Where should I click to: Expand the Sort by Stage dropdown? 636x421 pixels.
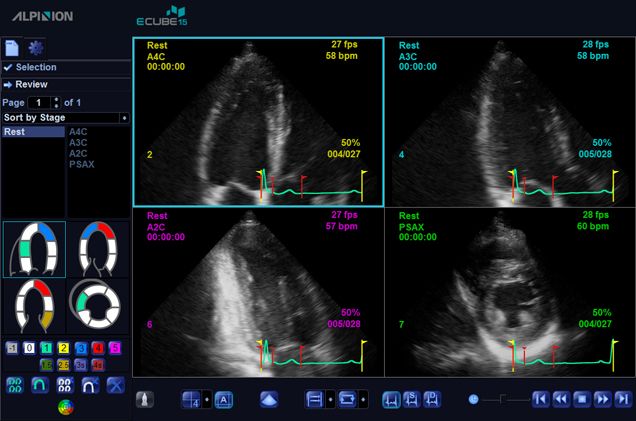[124, 118]
